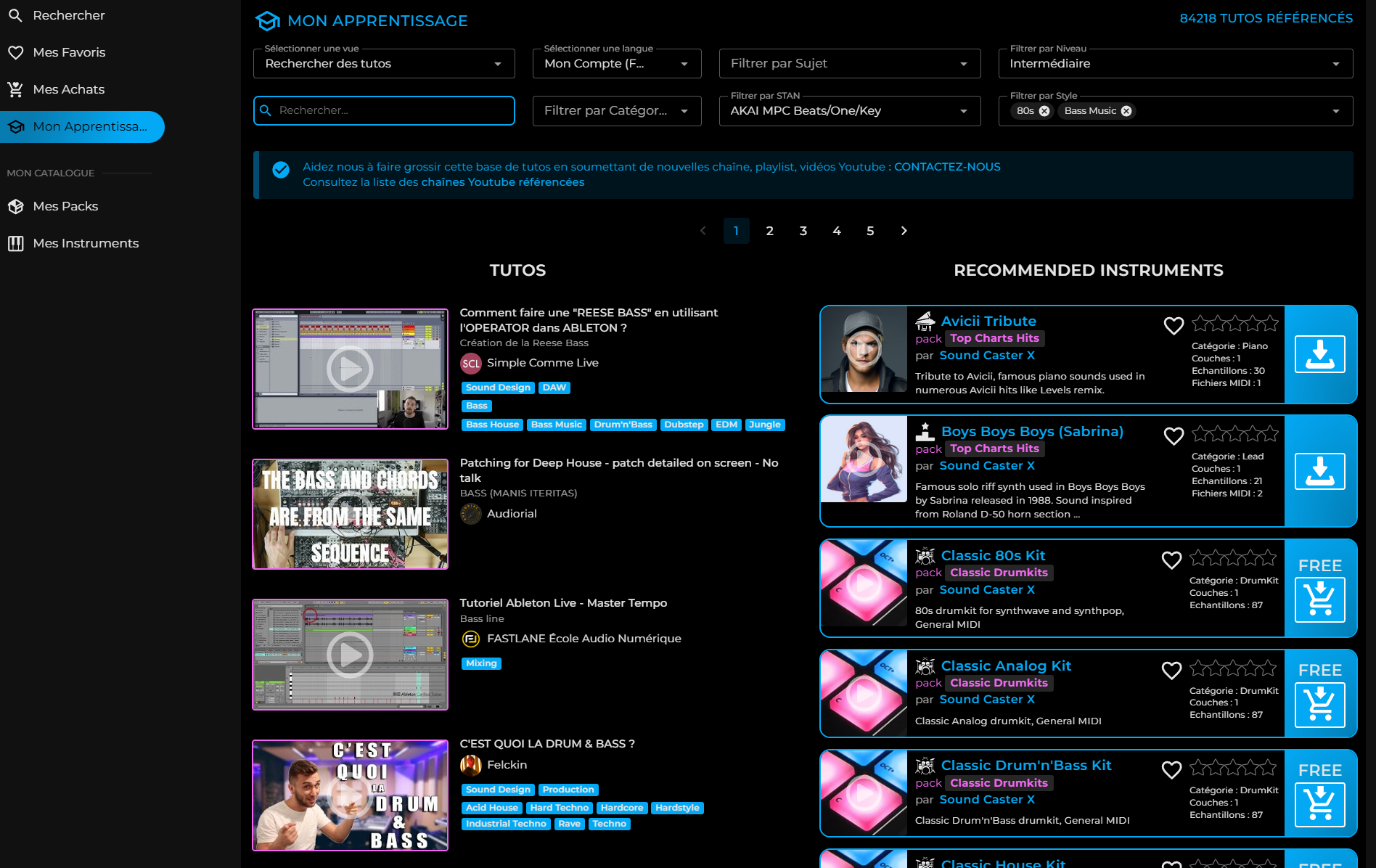Open the 'Filtrer par Niveau' Intermédiaire dropdown
Image resolution: width=1376 pixels, height=868 pixels.
(x=1176, y=64)
